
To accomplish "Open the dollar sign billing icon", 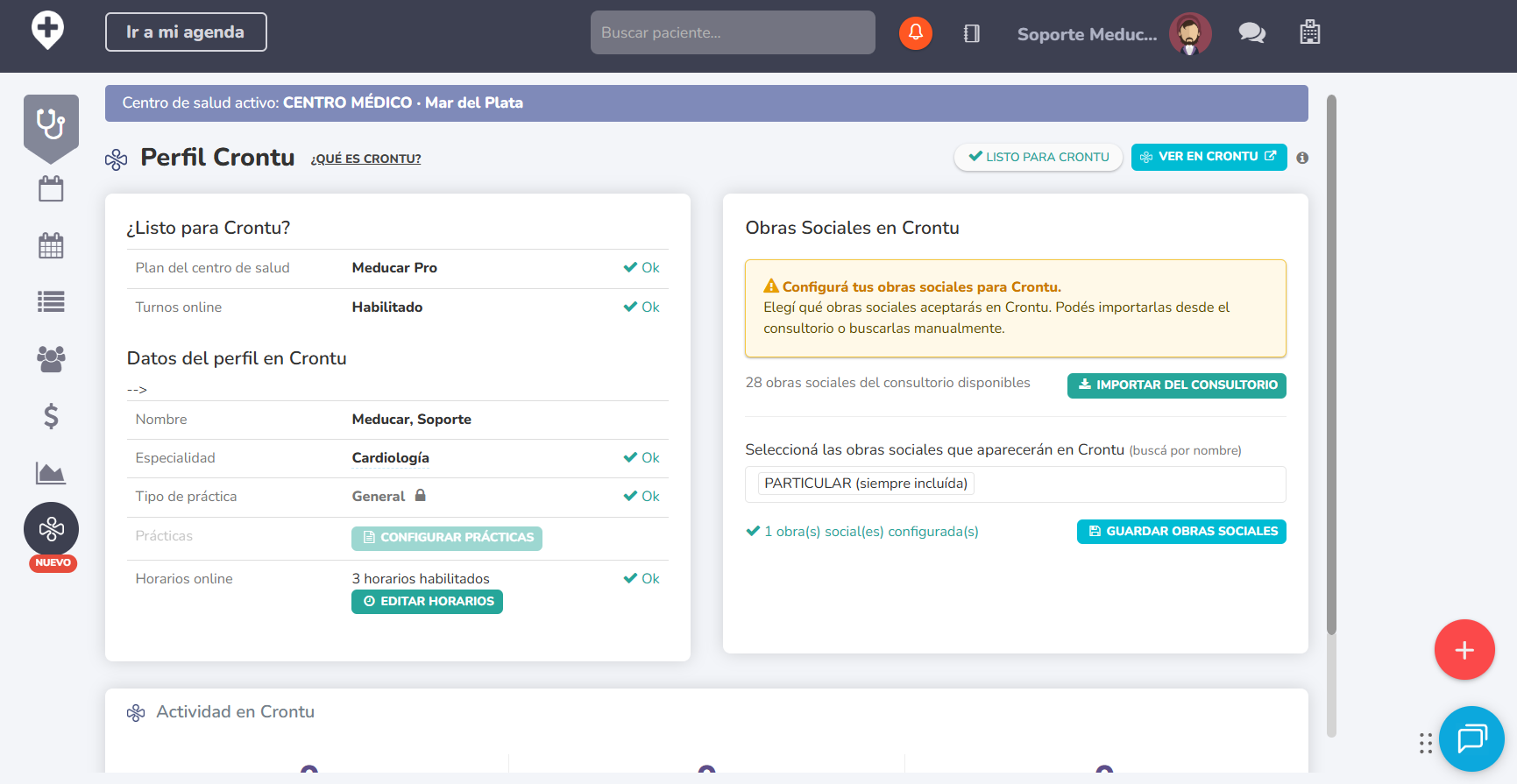I will 51,416.
